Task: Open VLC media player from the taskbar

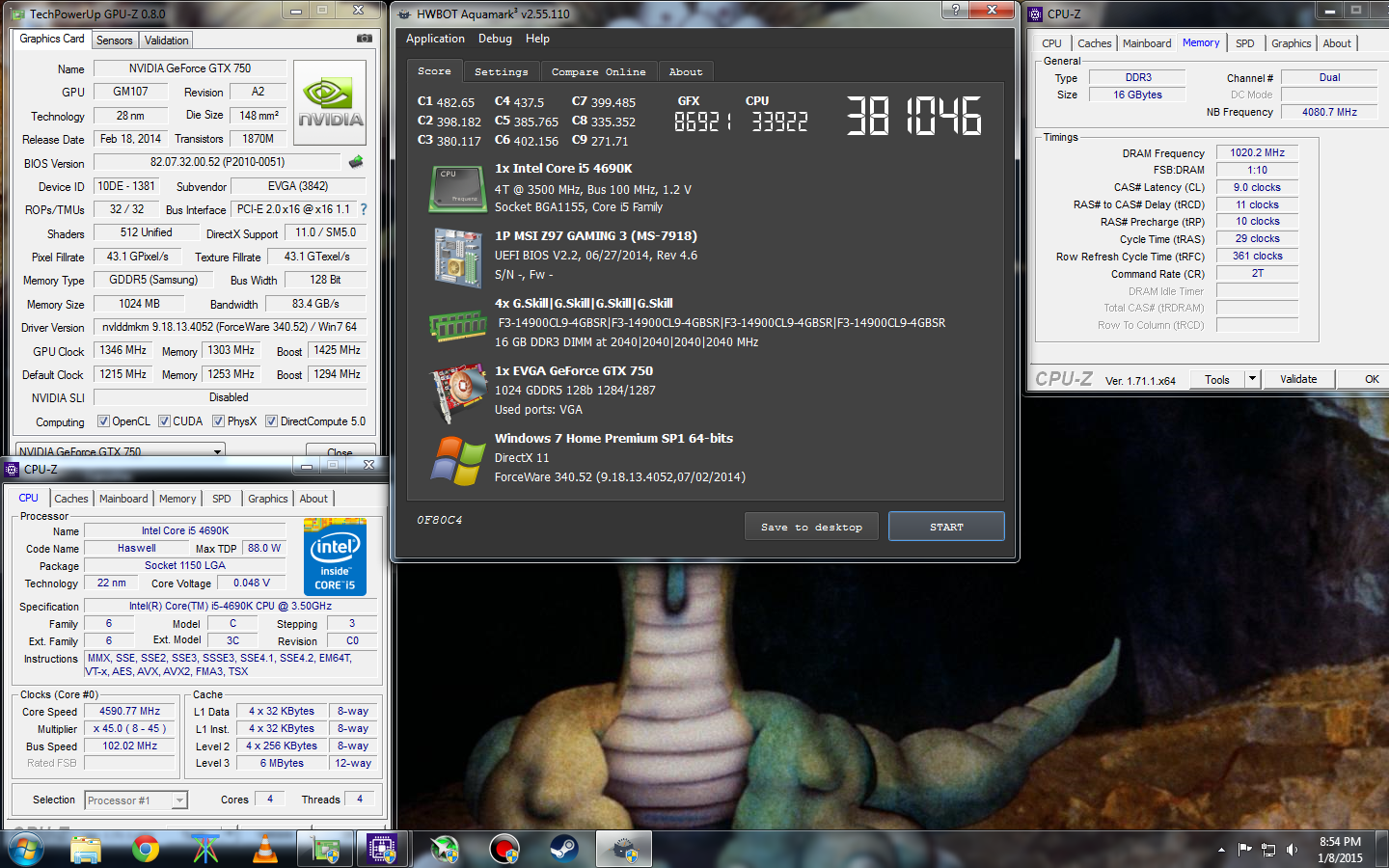Action: 264,850
